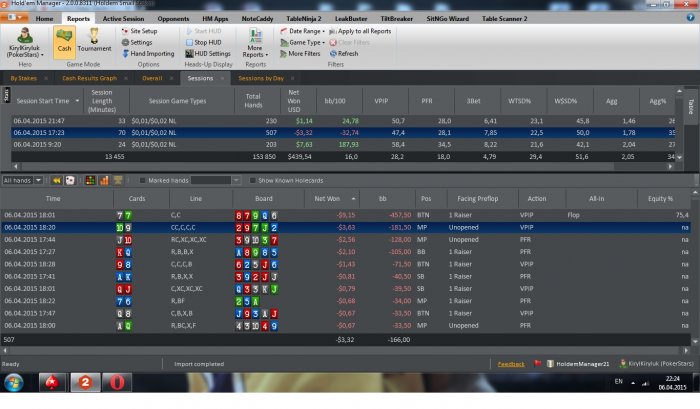Open the TableNinja 2 ribbon tab

pos(304,19)
